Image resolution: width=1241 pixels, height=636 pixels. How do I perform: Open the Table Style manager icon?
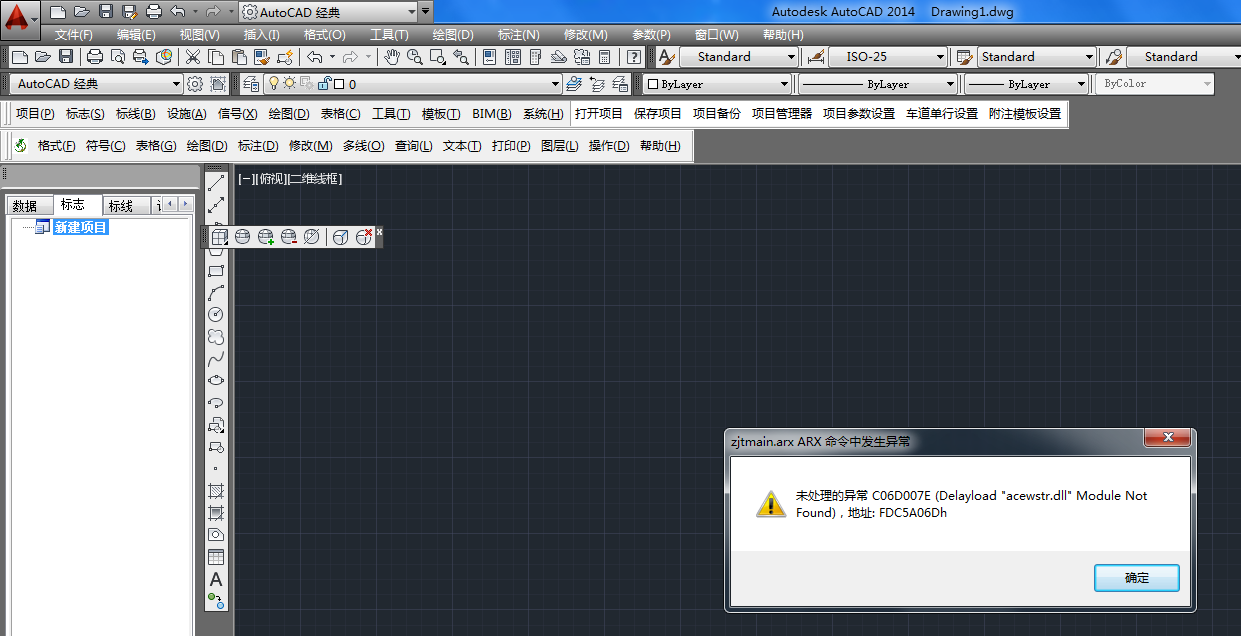pos(965,57)
